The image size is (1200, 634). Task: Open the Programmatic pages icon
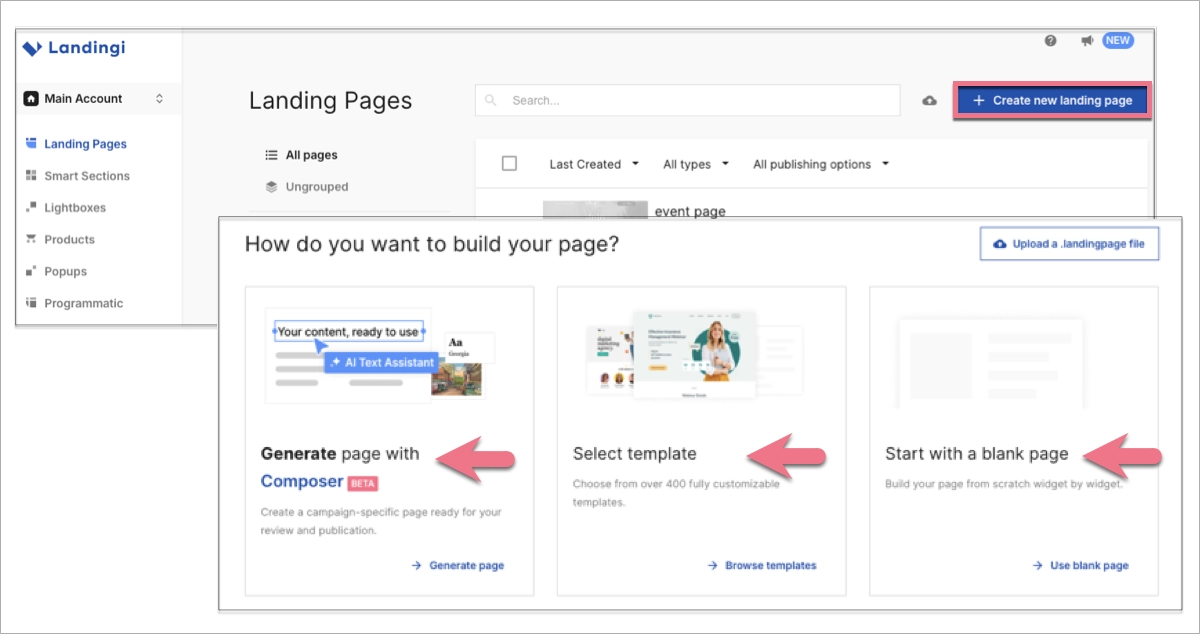(x=30, y=303)
